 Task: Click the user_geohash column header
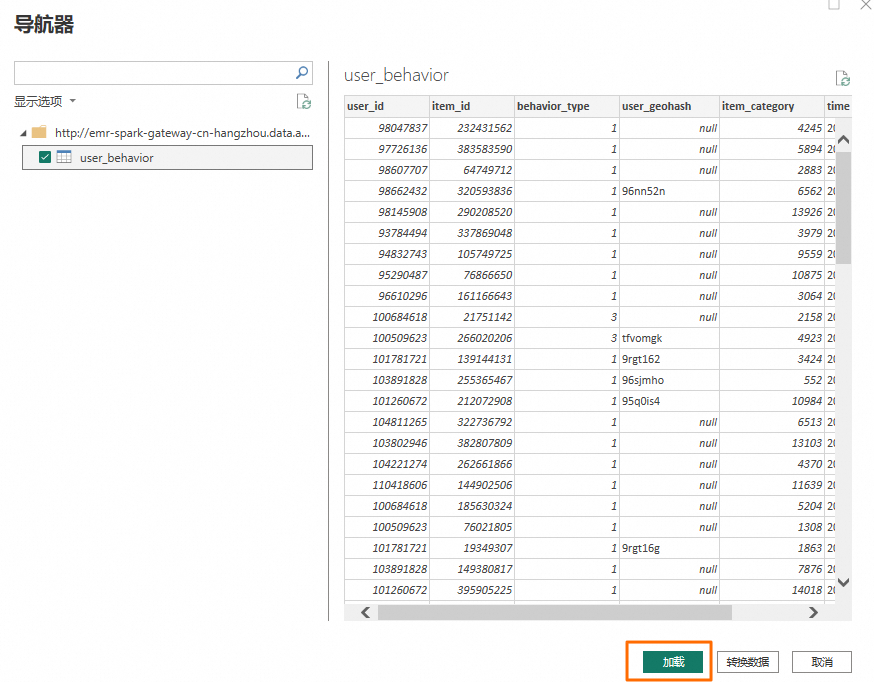(669, 106)
